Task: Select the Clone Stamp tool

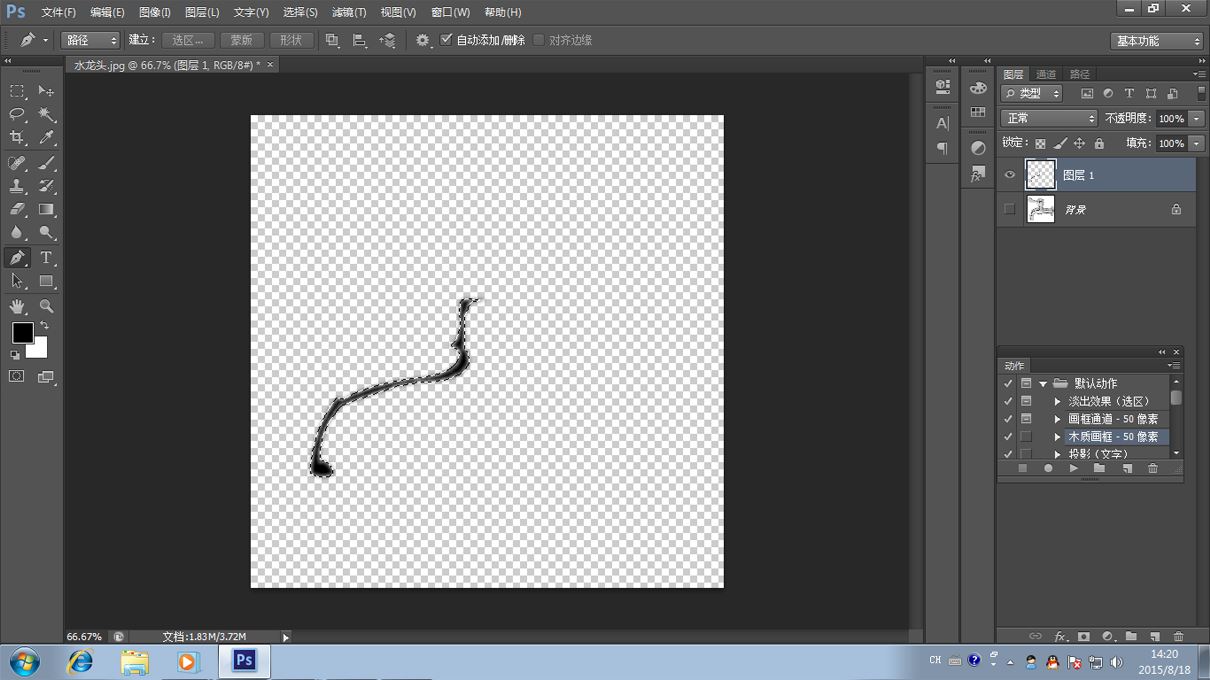Action: click(17, 186)
